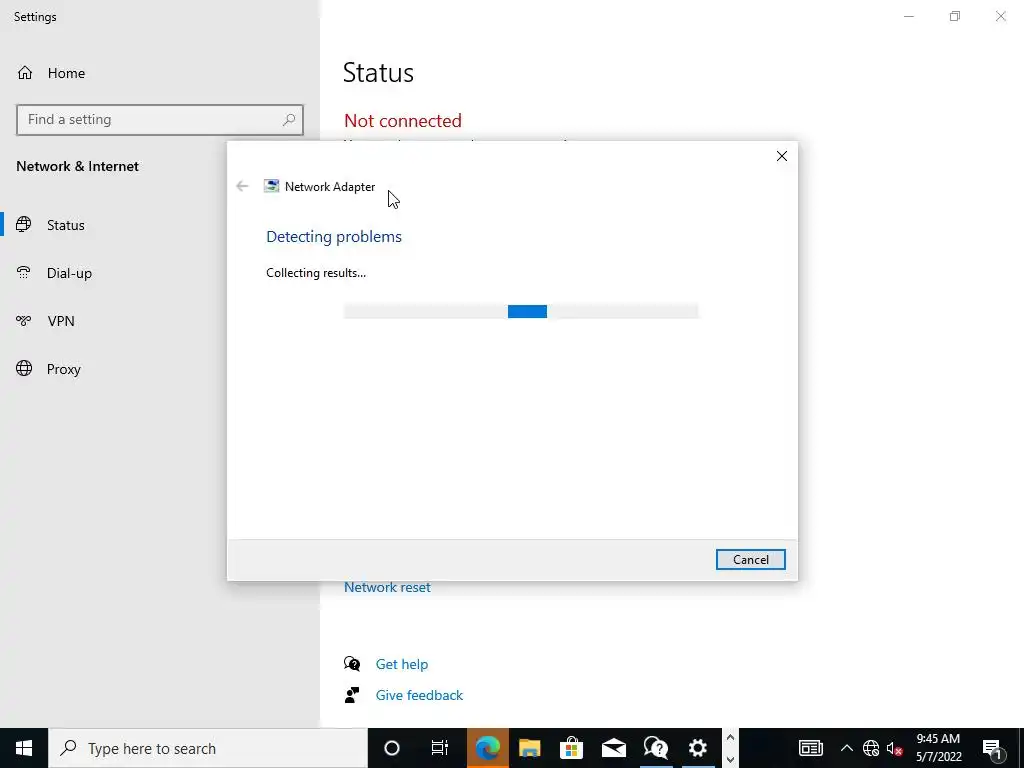1024x768 pixels.
Task: Launch Microsoft Edge from taskbar
Action: click(x=487, y=748)
